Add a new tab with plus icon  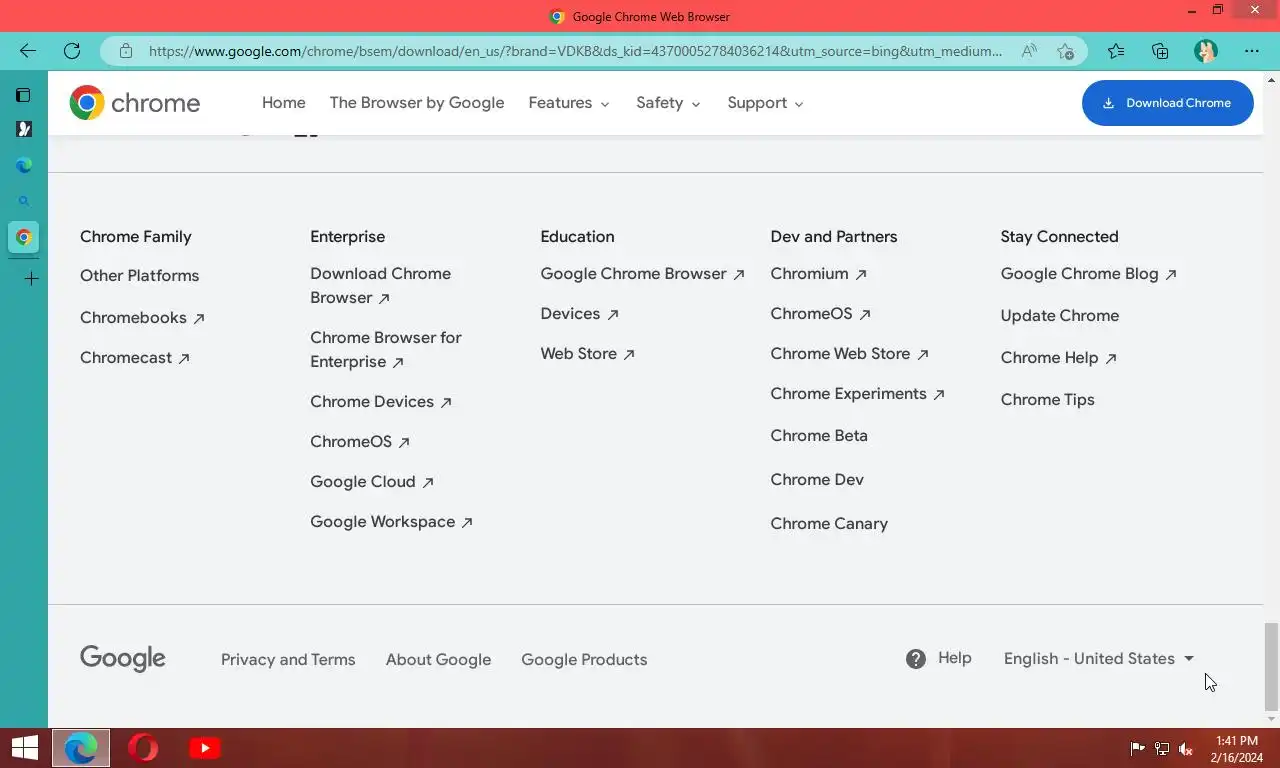click(x=31, y=278)
